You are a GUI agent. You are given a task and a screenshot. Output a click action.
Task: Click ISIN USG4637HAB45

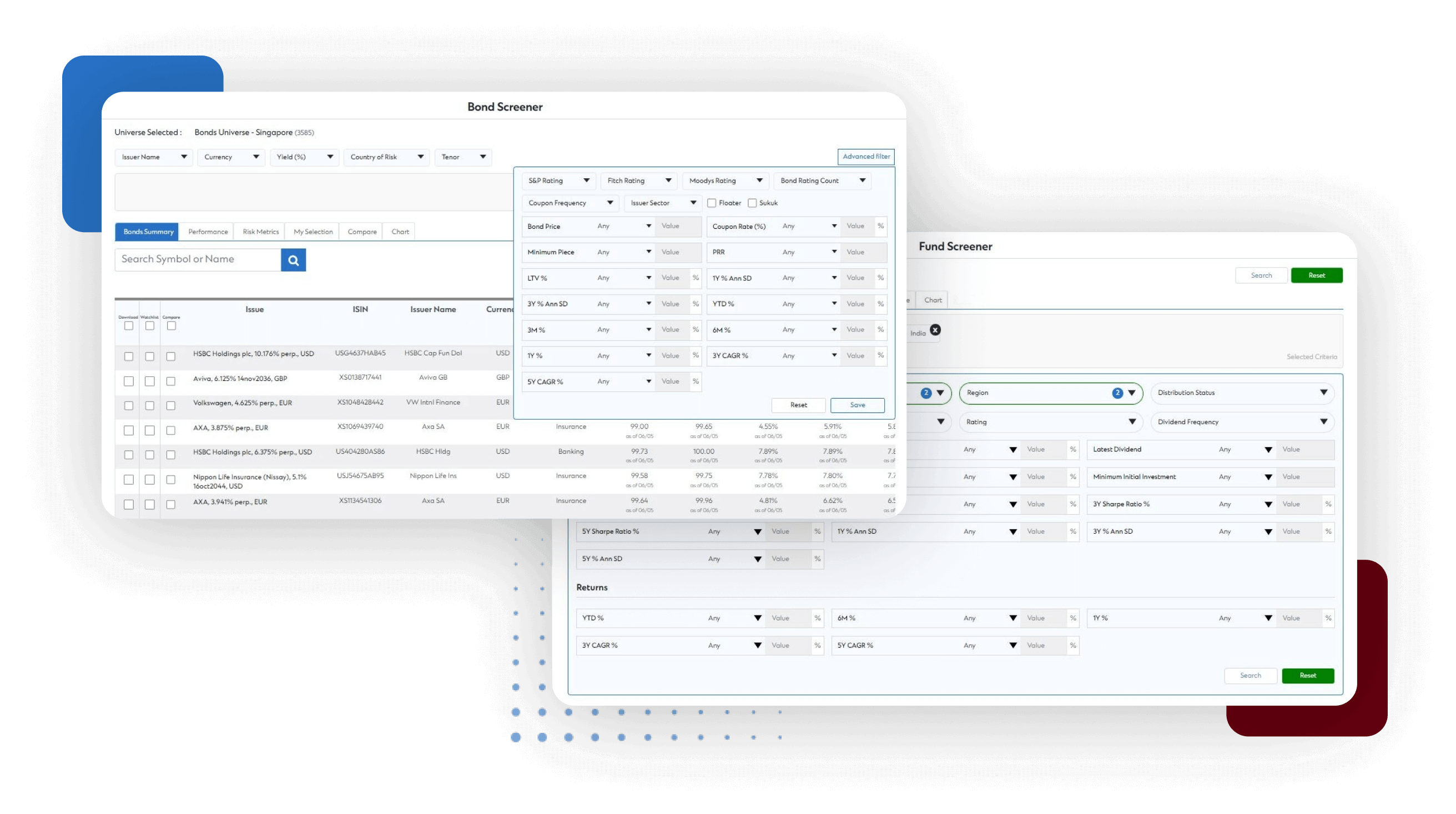(360, 353)
